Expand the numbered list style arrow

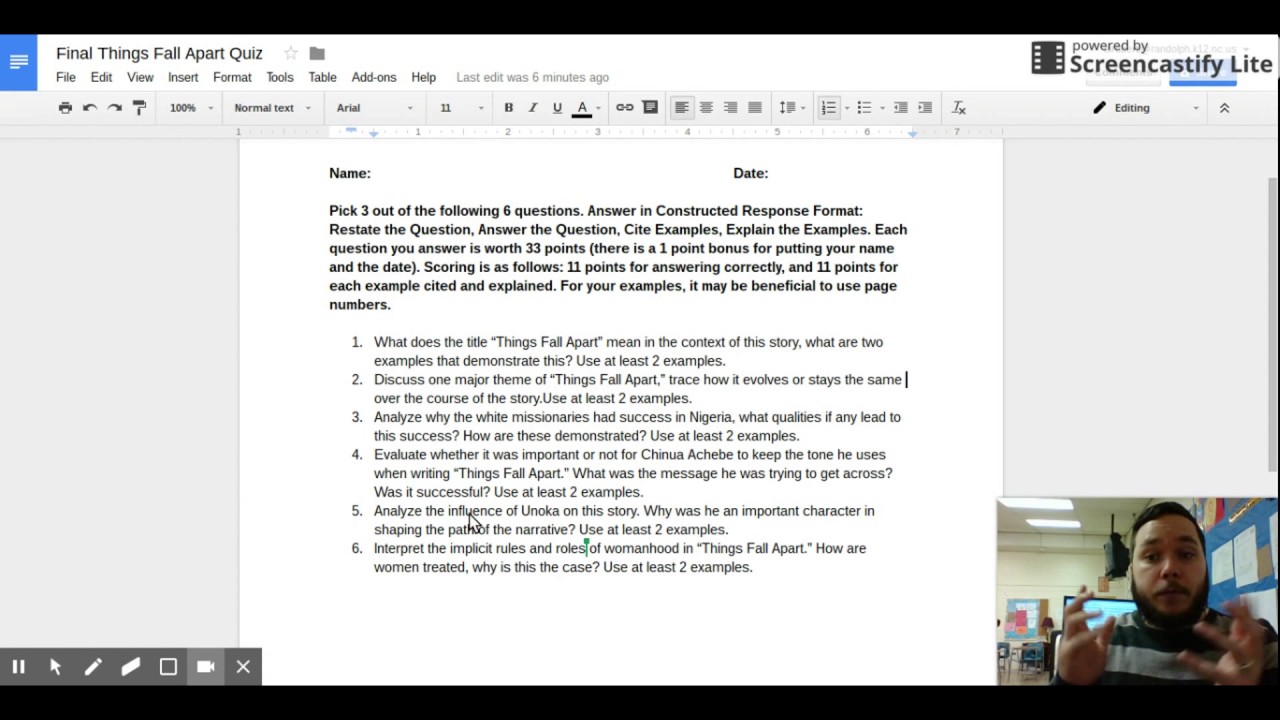(847, 108)
